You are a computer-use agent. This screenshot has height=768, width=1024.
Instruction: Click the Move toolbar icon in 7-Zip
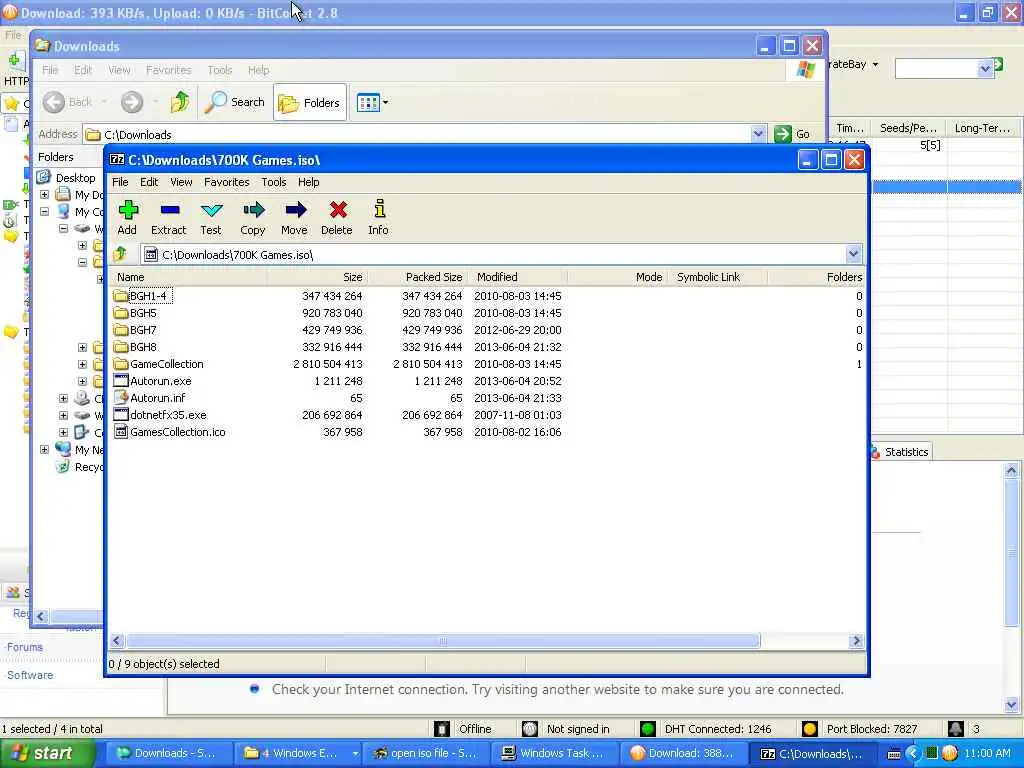pos(295,210)
